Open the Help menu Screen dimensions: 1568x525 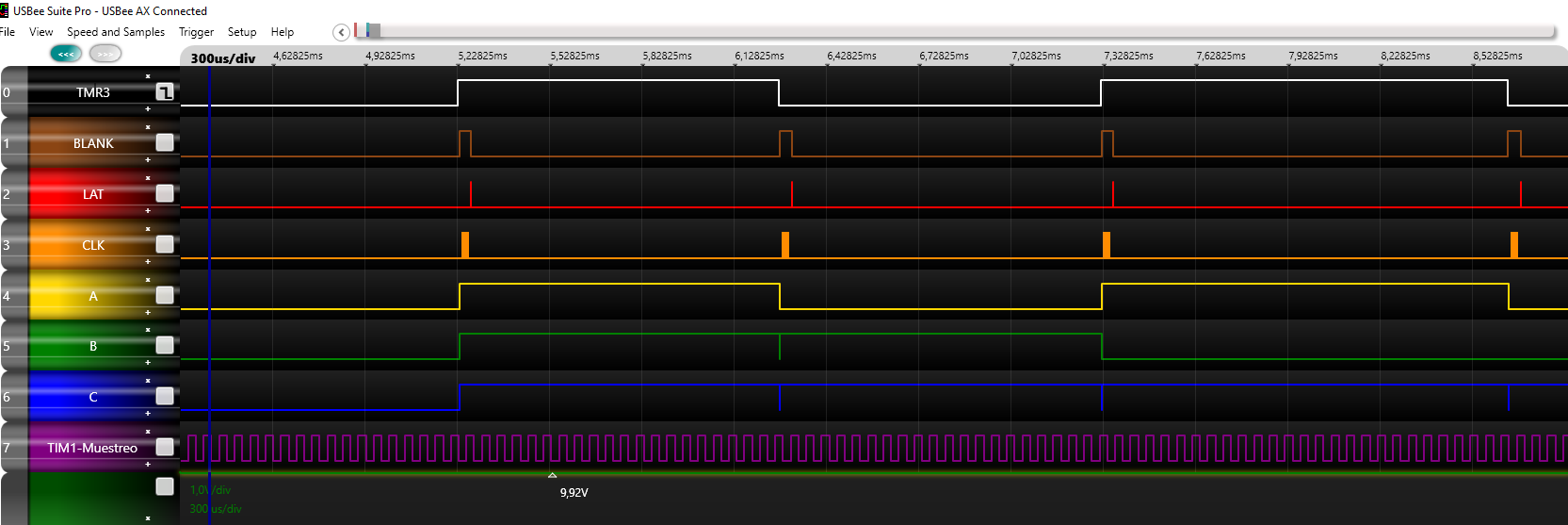point(283,32)
